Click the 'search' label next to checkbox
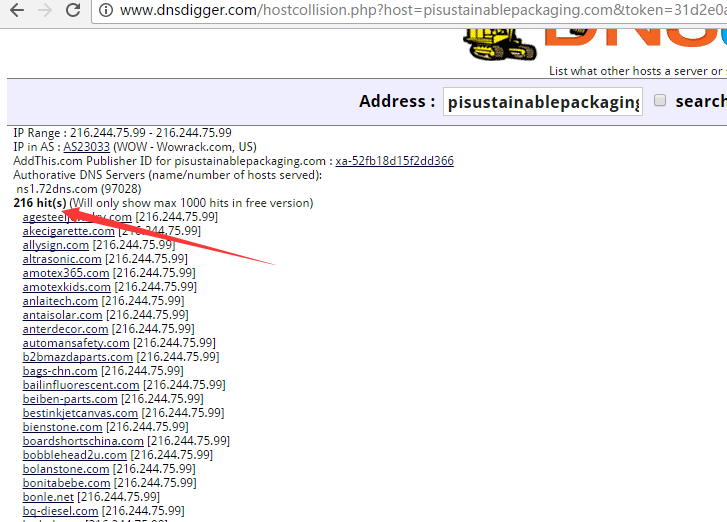727x522 pixels. (700, 101)
